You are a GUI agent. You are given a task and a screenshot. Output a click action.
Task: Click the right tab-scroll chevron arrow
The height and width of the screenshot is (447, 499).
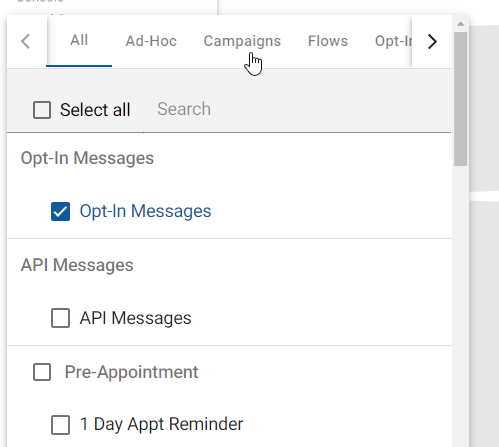coord(432,41)
